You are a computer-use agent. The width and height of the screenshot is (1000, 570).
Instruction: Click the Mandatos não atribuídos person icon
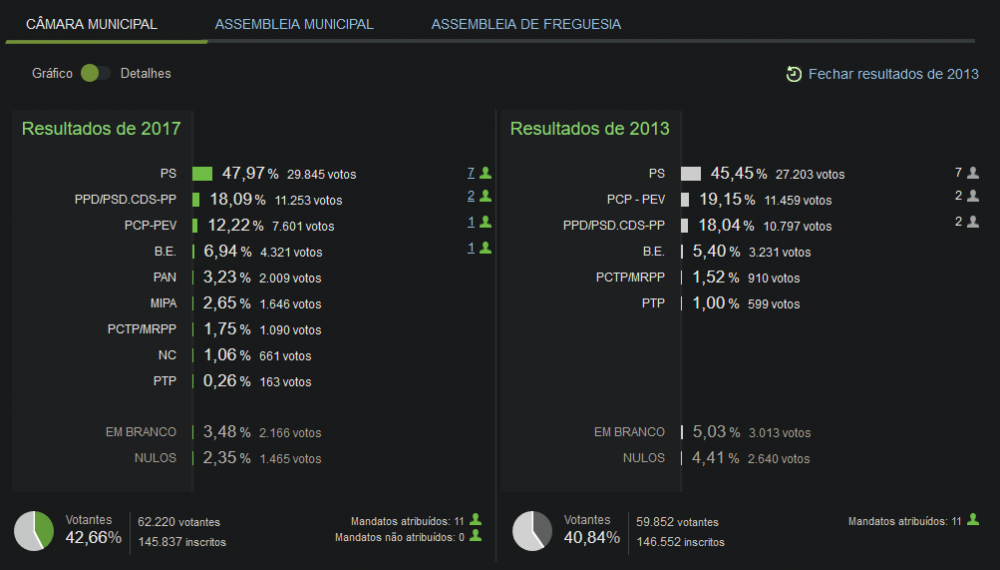475,536
